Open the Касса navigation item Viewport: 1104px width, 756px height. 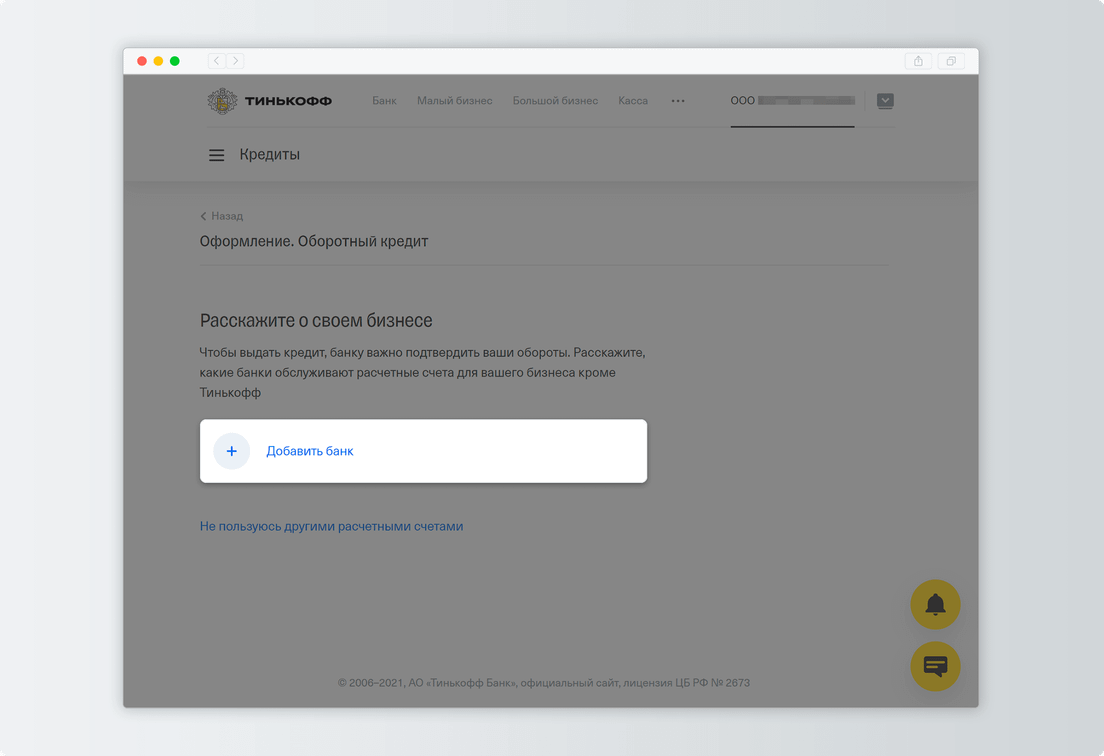pos(633,101)
